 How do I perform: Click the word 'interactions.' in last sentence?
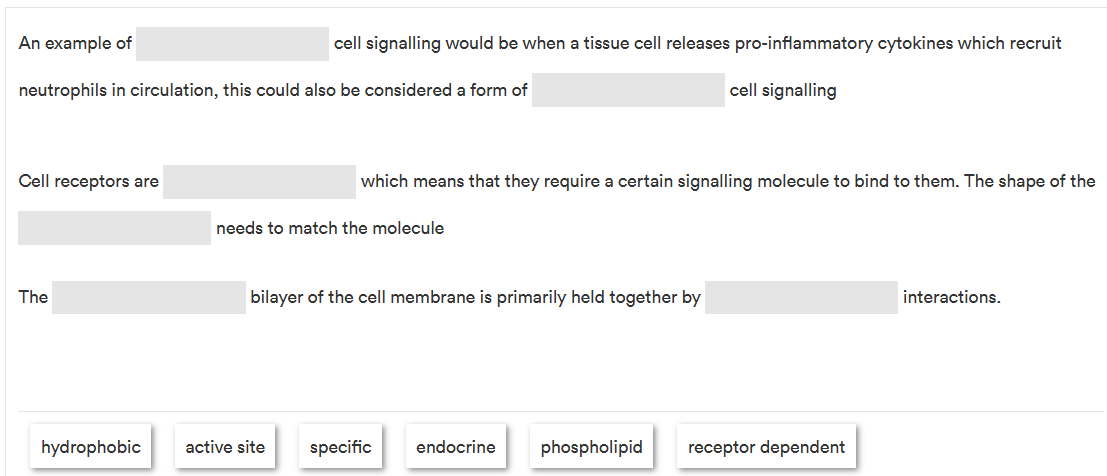[x=951, y=297]
